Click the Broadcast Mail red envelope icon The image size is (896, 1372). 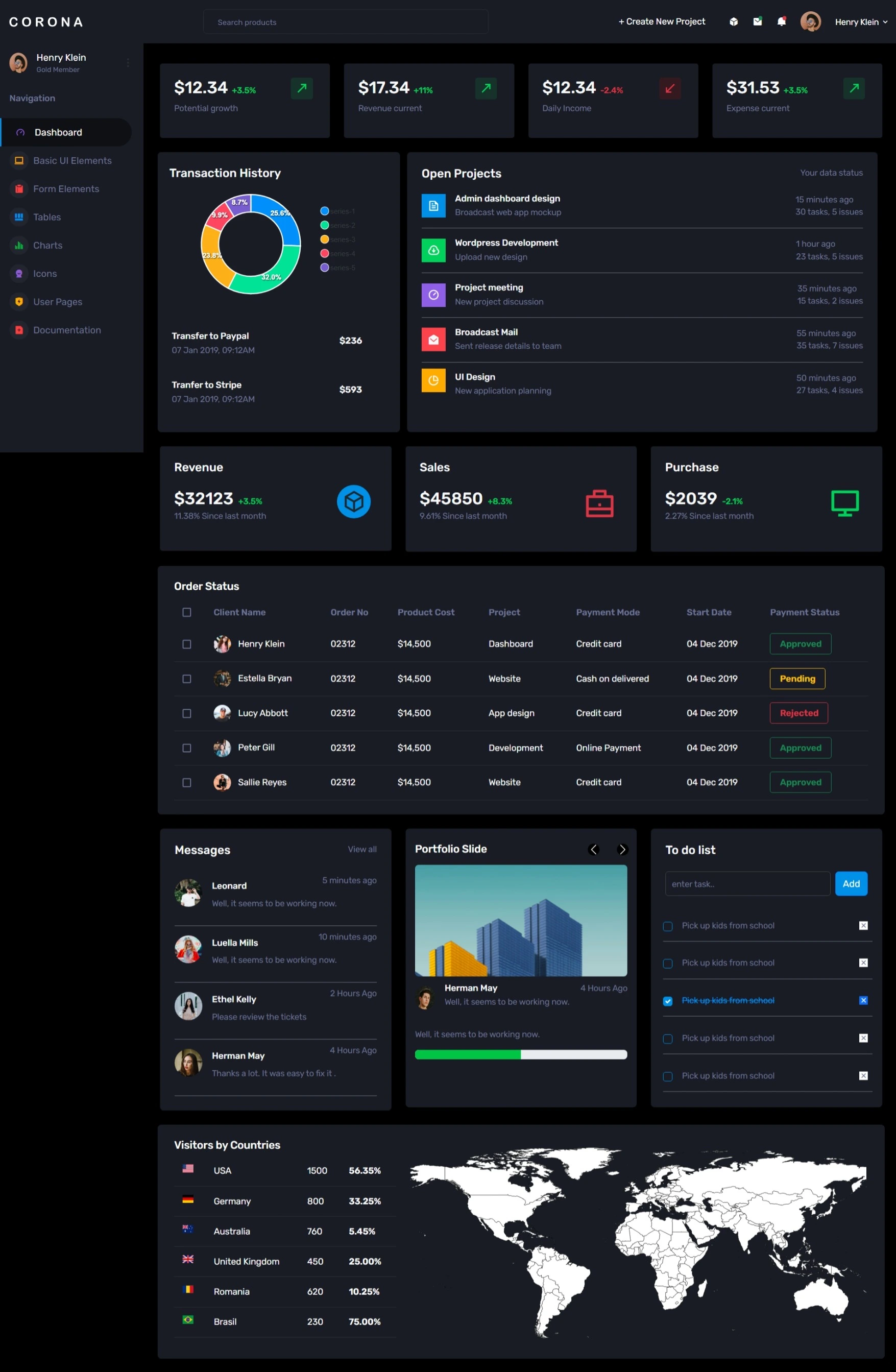pos(433,340)
